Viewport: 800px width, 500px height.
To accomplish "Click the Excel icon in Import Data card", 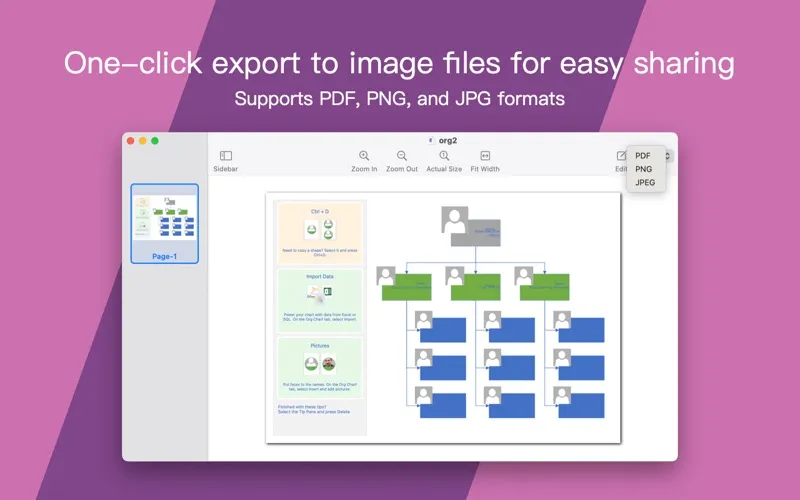I will [x=328, y=292].
